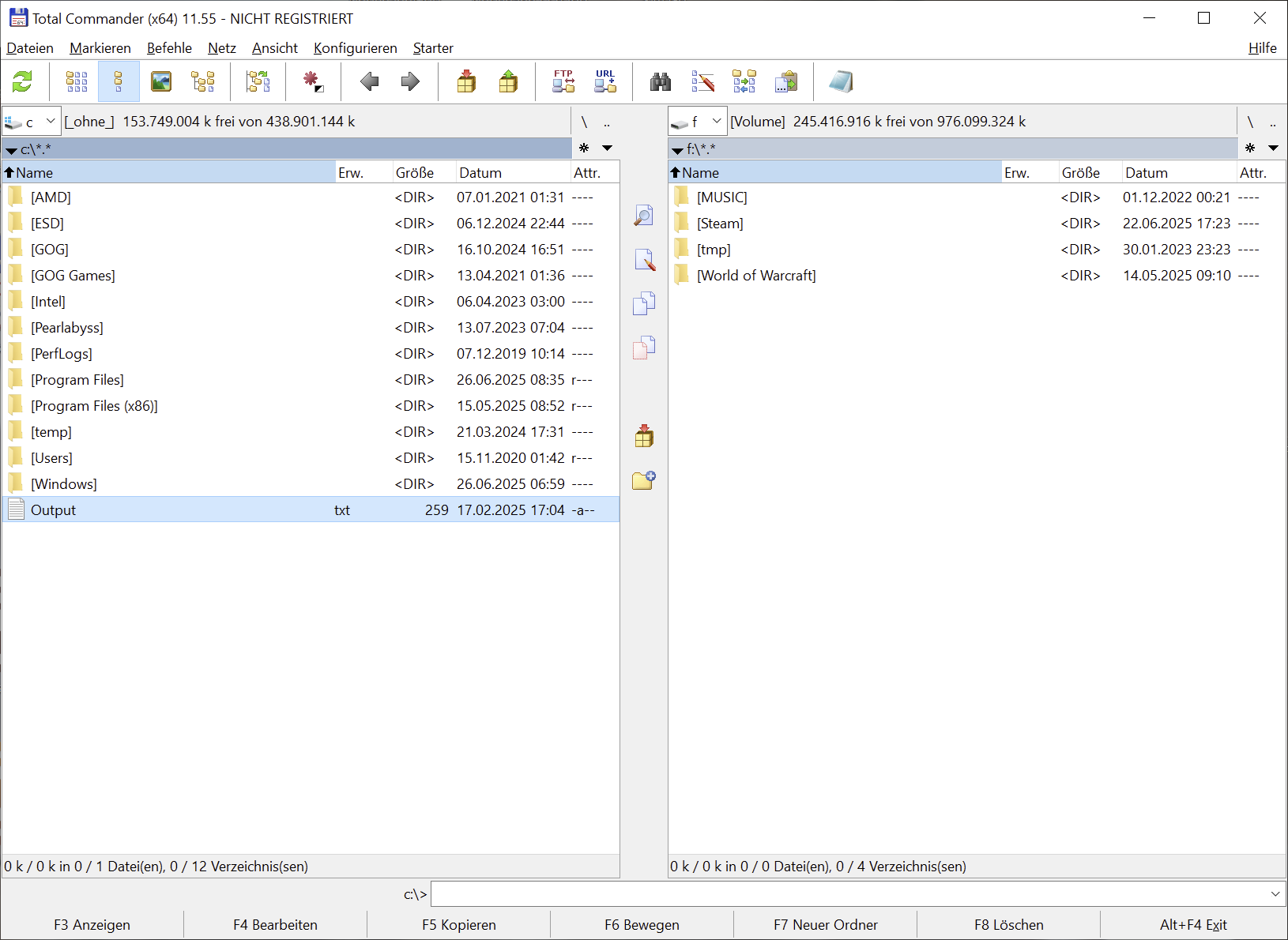Select the [Steam] folder in right panel
The image size is (1288, 940).
(977, 224)
